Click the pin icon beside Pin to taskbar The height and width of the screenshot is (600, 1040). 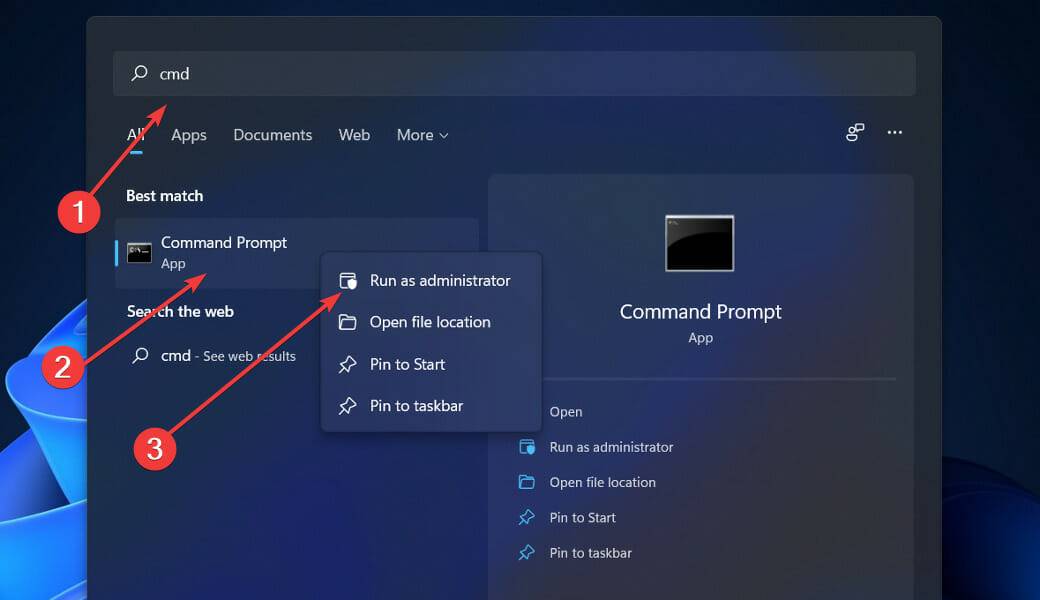pos(348,405)
